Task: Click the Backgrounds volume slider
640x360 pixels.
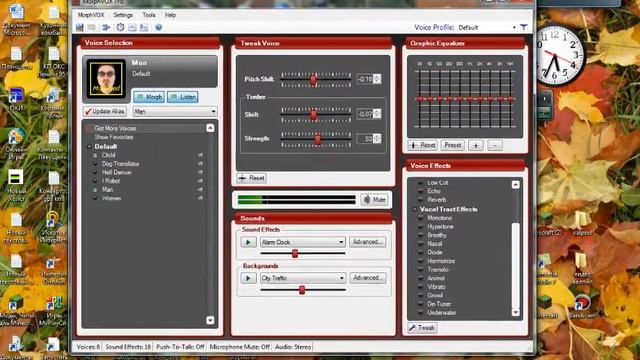Action: [x=303, y=290]
